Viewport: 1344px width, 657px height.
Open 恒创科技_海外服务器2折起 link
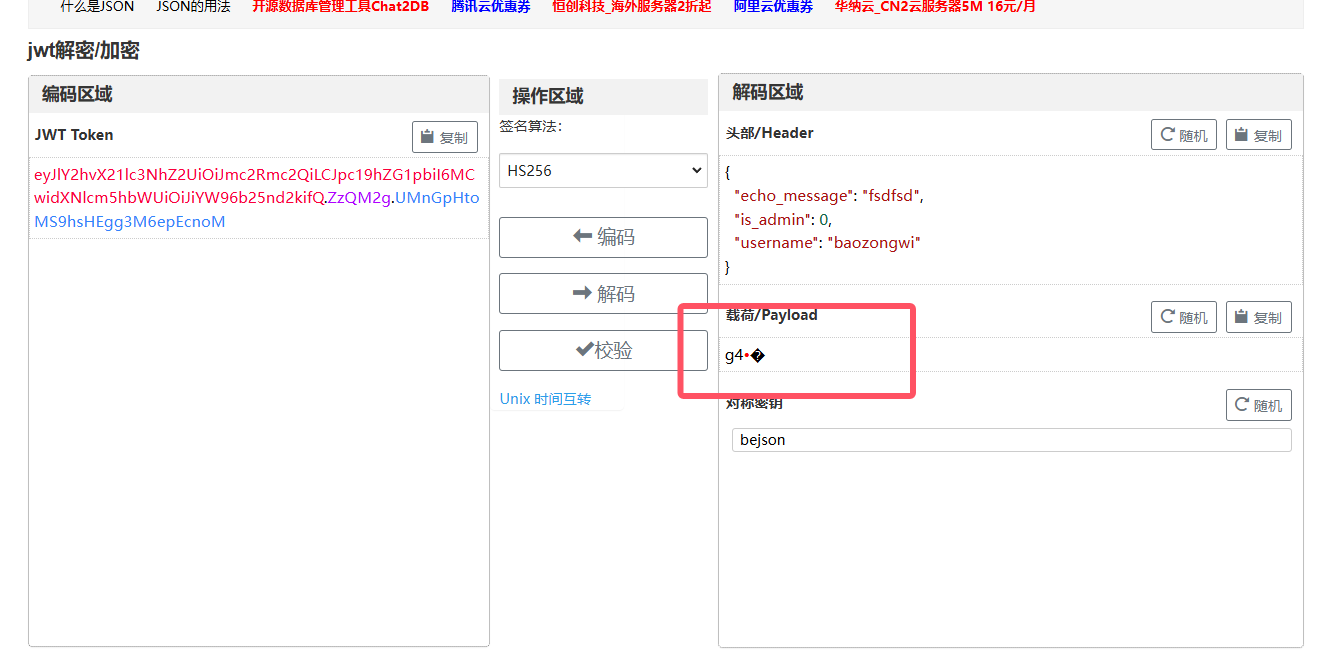632,6
